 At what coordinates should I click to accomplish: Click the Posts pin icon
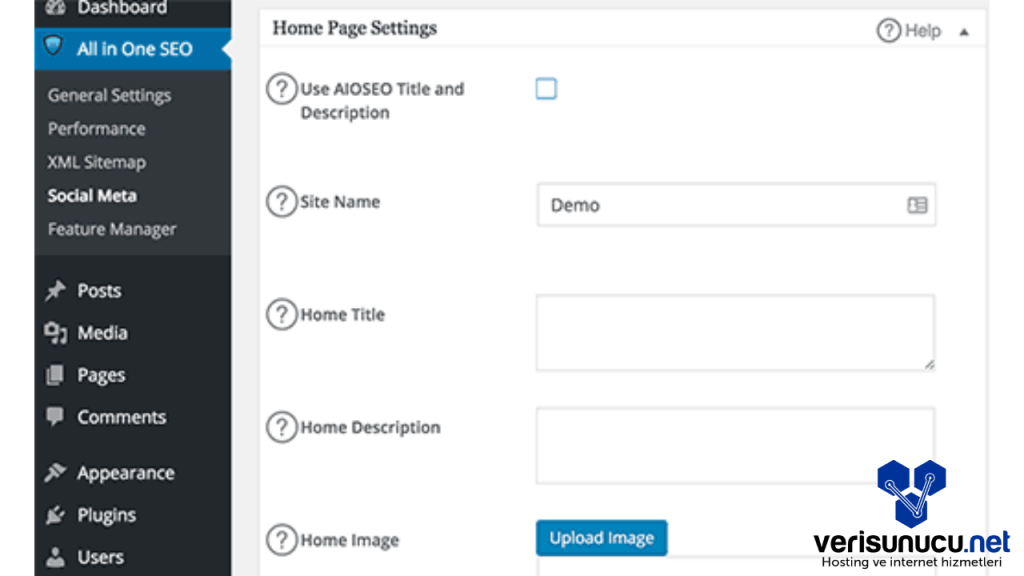[56, 290]
